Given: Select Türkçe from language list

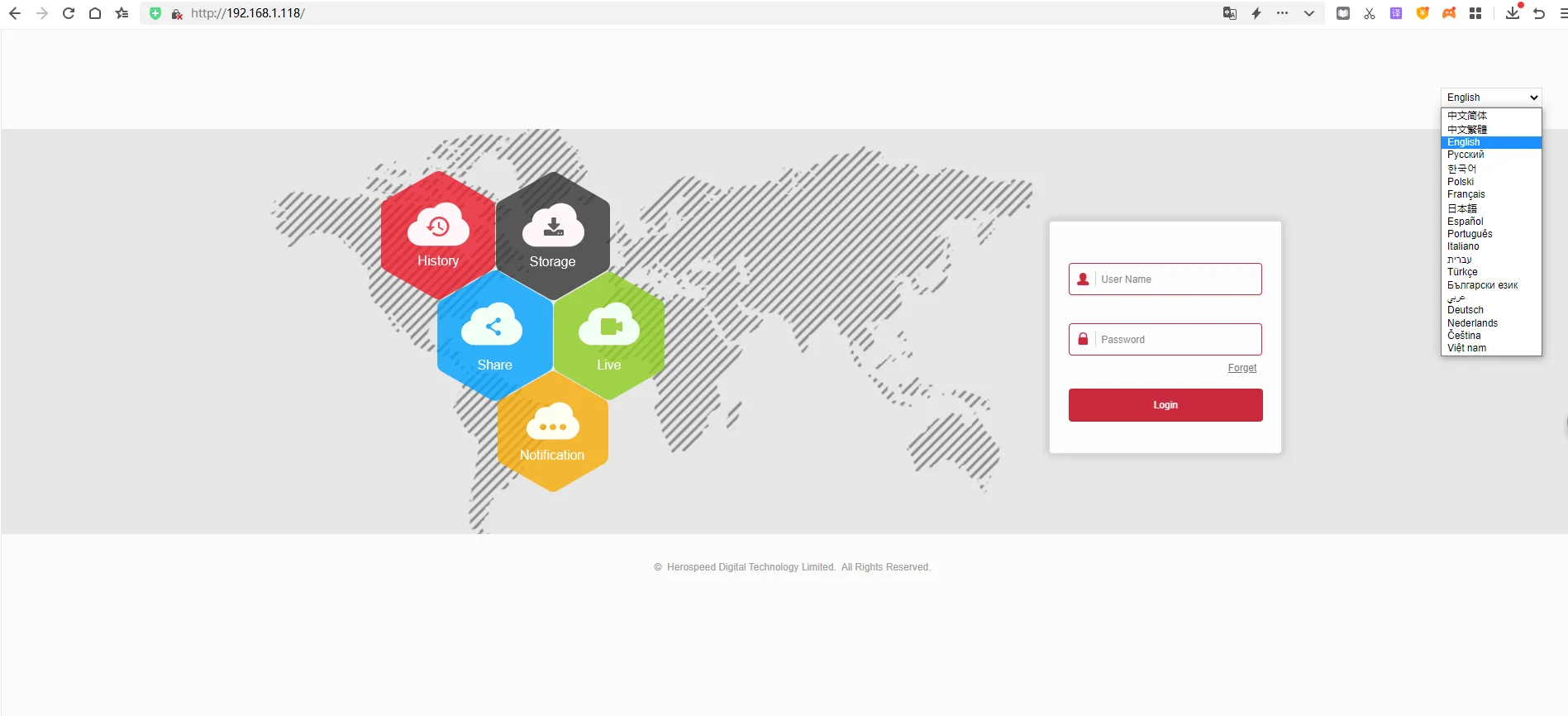Looking at the screenshot, I should point(1491,272).
